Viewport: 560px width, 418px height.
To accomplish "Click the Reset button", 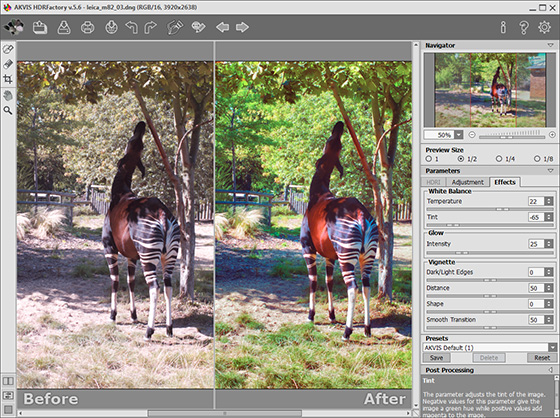I will 542,358.
